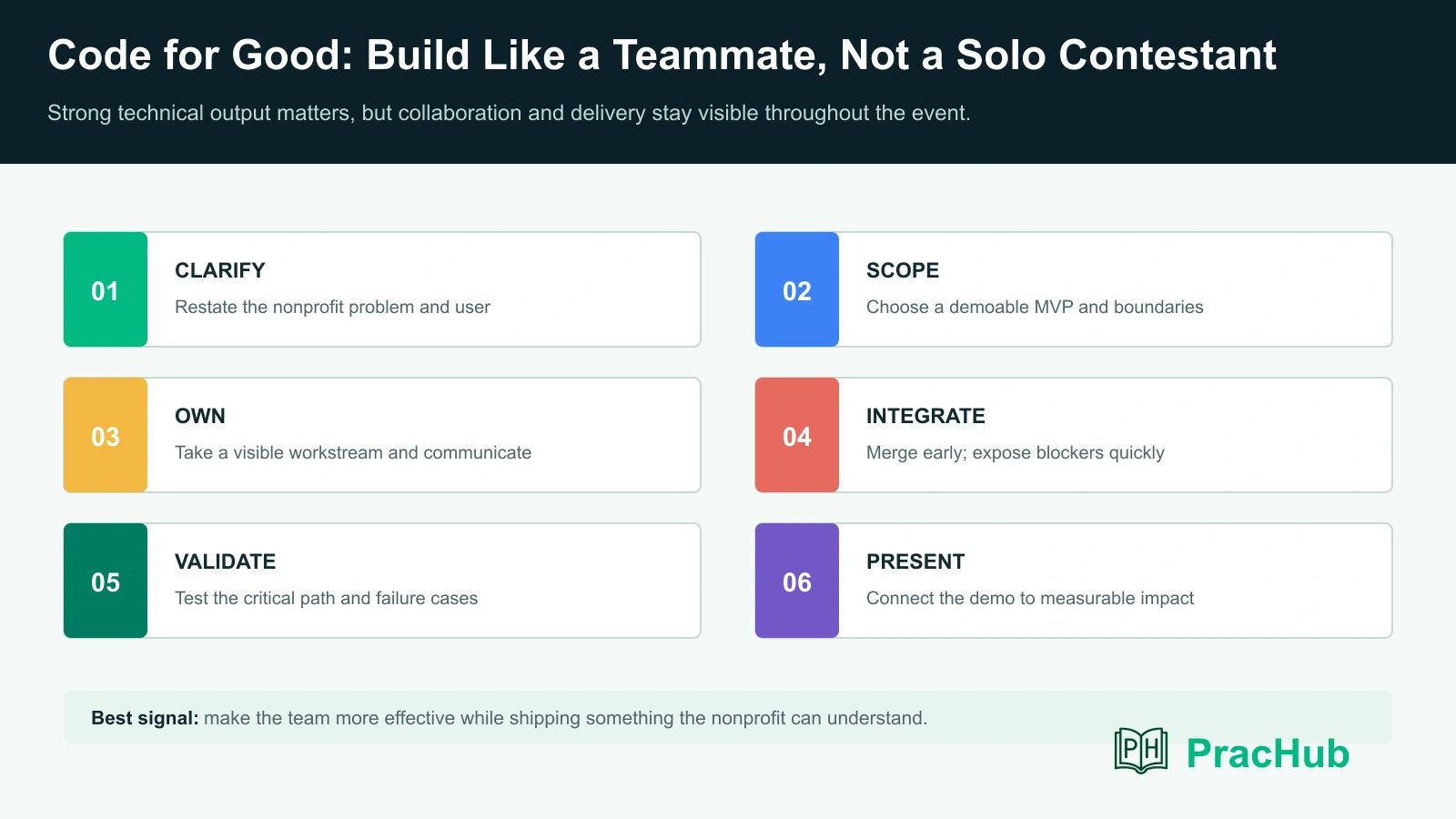This screenshot has height=819, width=1456.
Task: Click the dark green 05 number badge
Action: coord(106,581)
